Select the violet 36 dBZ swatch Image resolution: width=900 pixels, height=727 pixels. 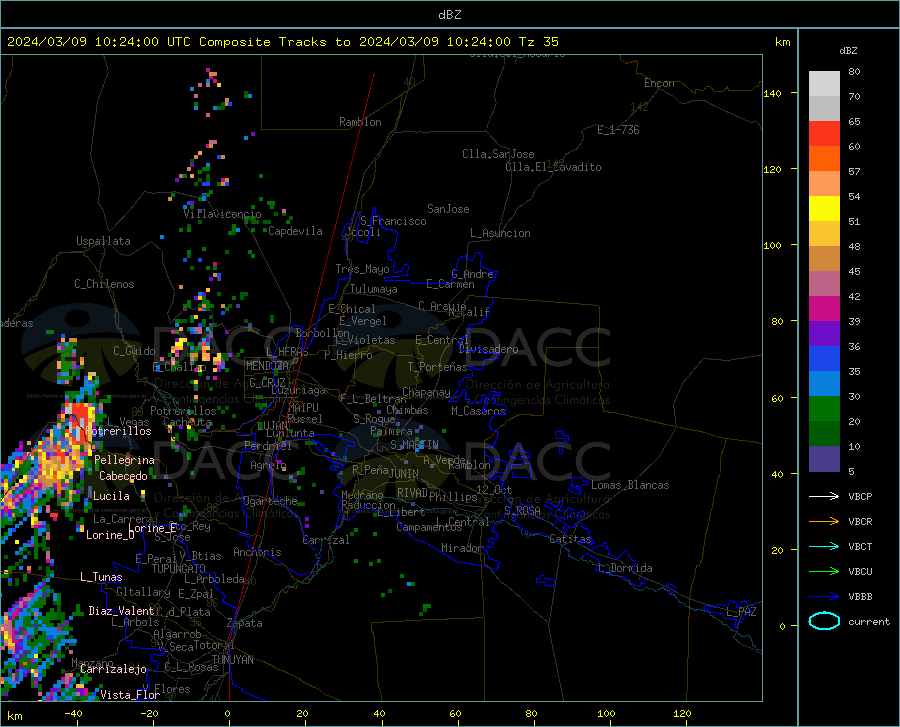(x=824, y=334)
